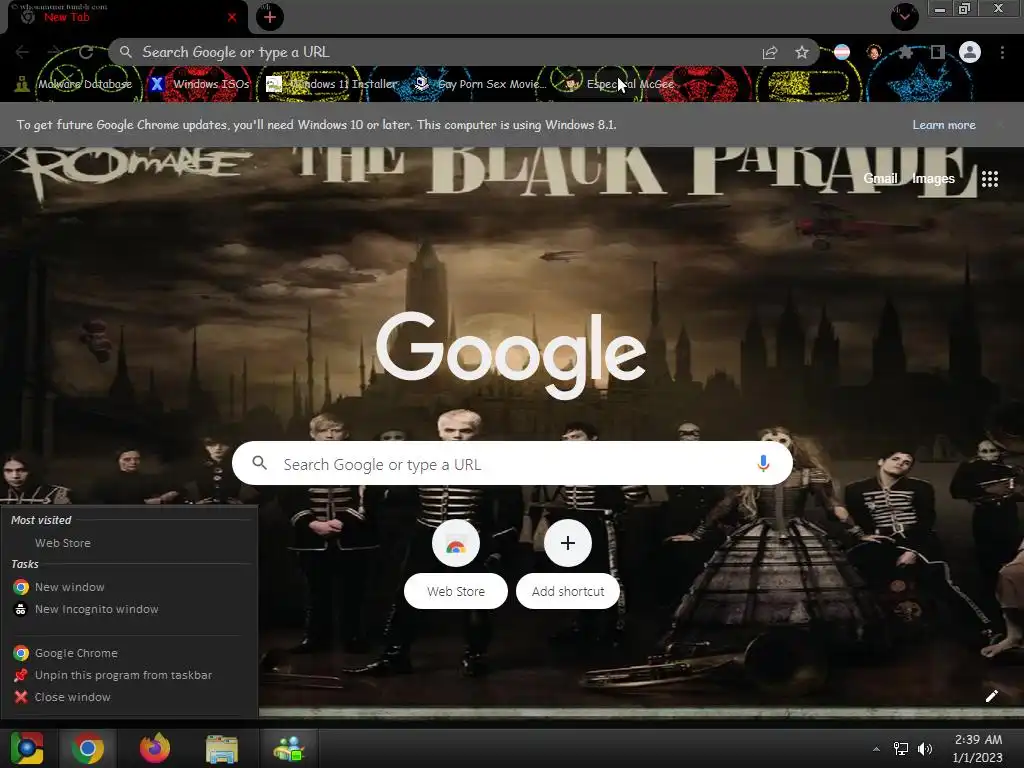Share this page icon in address bar
This screenshot has width=1024, height=768.
click(770, 53)
